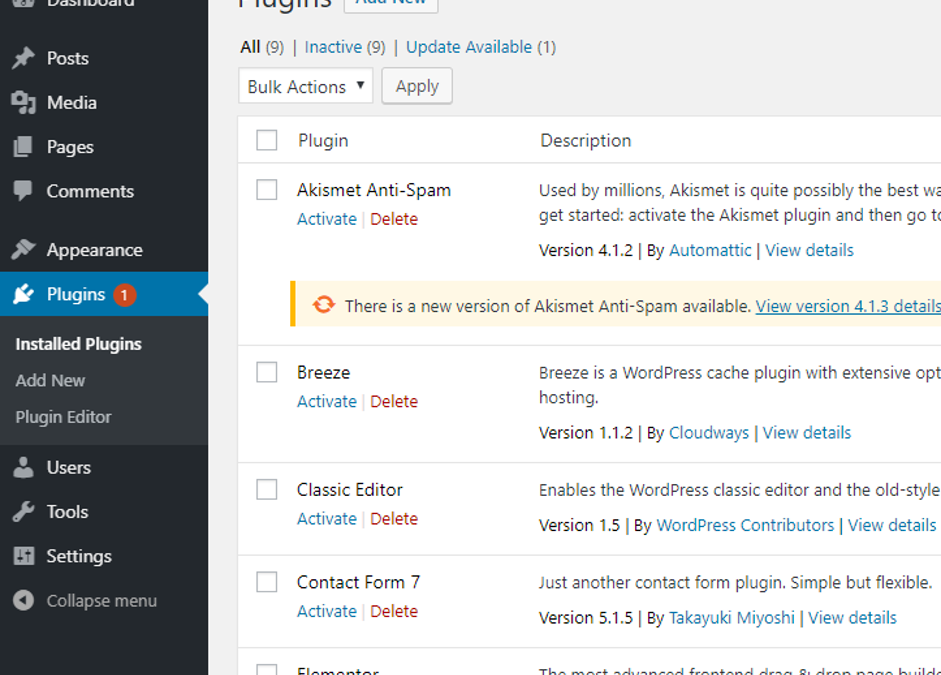View details for Classic Editor
The width and height of the screenshot is (941, 675).
892,525
